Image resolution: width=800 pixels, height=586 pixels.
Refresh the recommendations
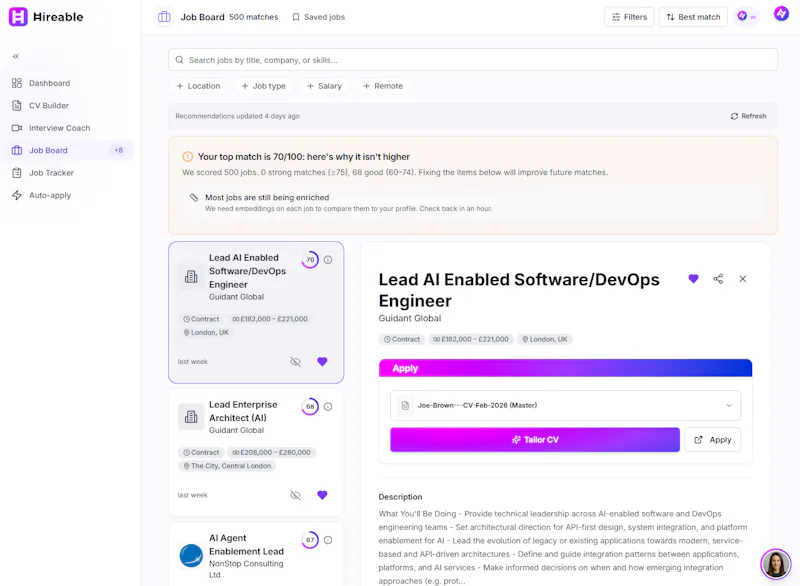[x=748, y=116]
